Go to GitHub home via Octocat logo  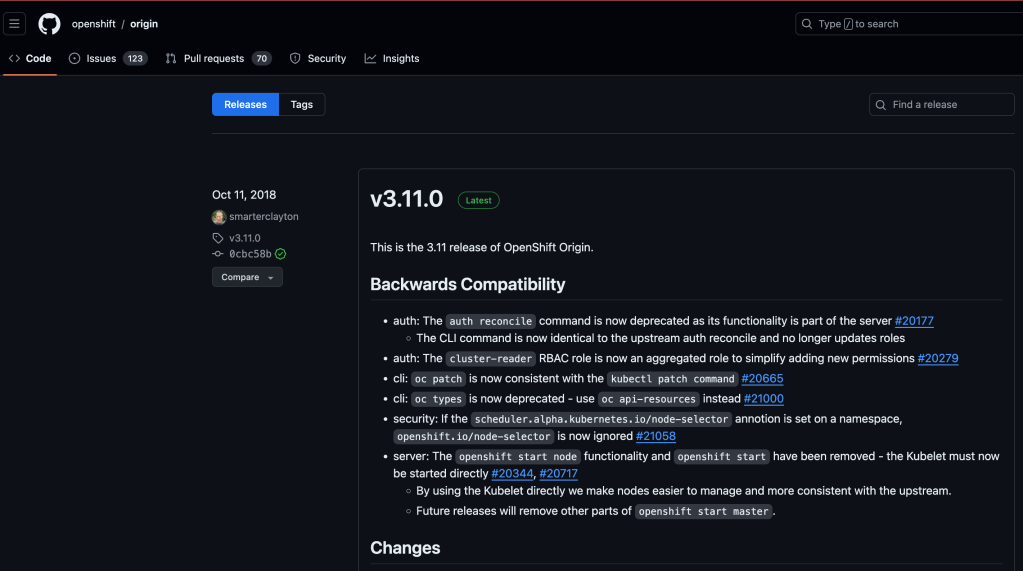click(x=49, y=24)
